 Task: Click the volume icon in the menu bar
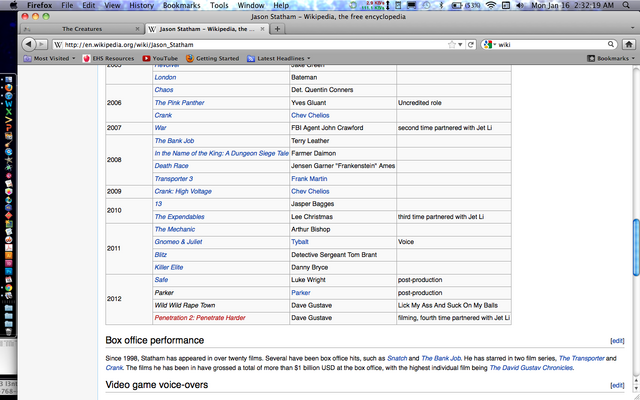(x=520, y=5)
